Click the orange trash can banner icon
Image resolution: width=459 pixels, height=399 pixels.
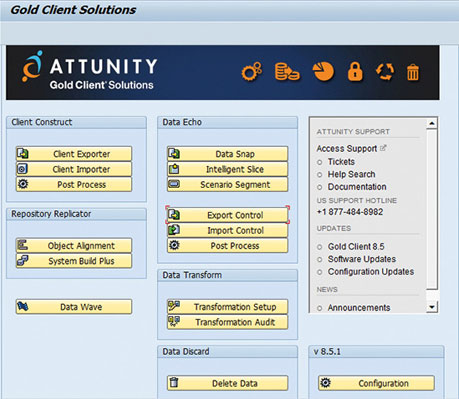[x=413, y=72]
